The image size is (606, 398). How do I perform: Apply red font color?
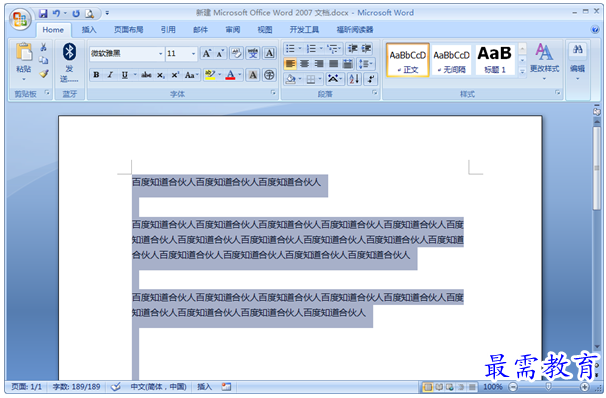[x=230, y=75]
